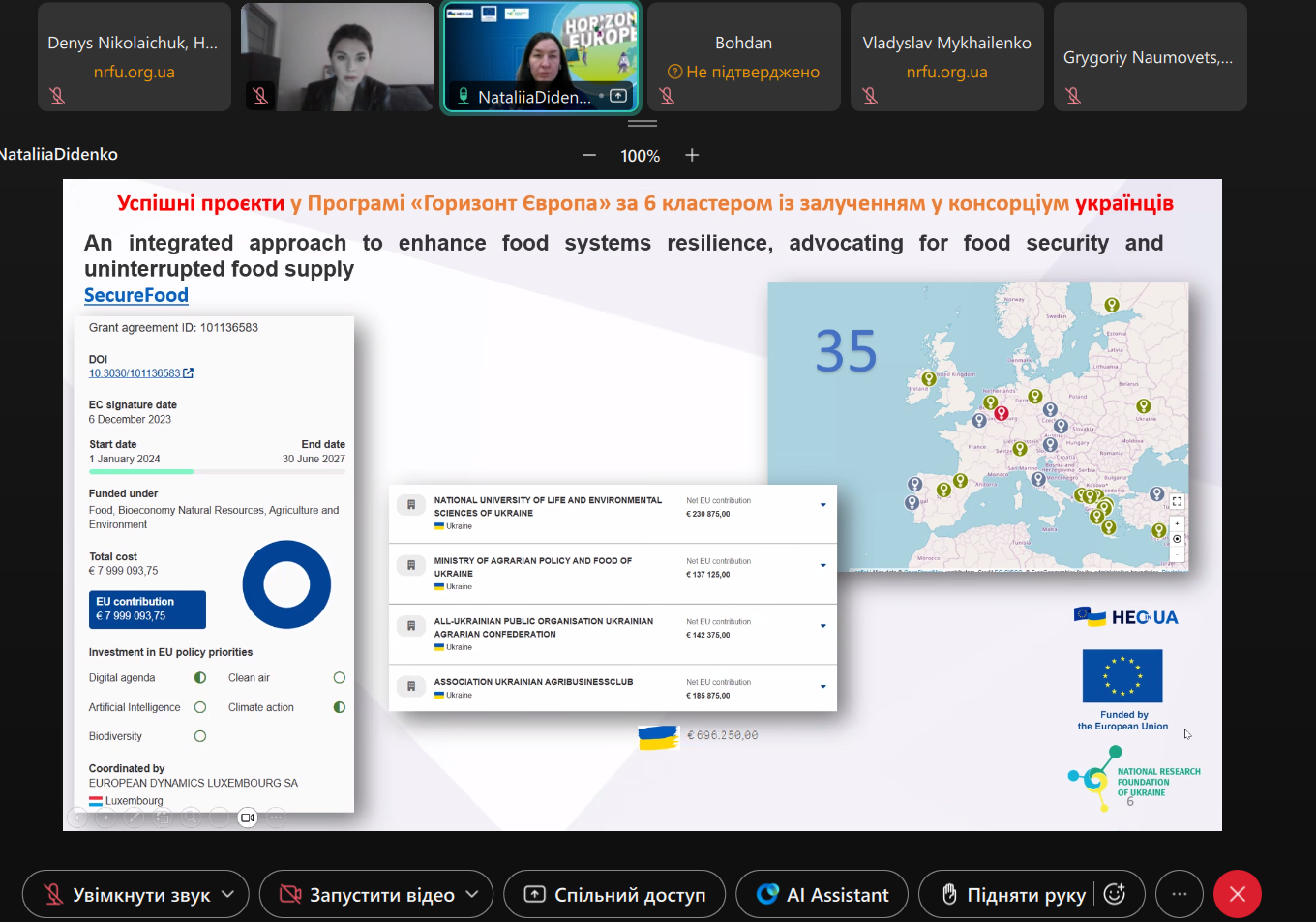Open audio options arrow next to Увімкнути звук
This screenshot has width=1316, height=922.
(x=228, y=895)
